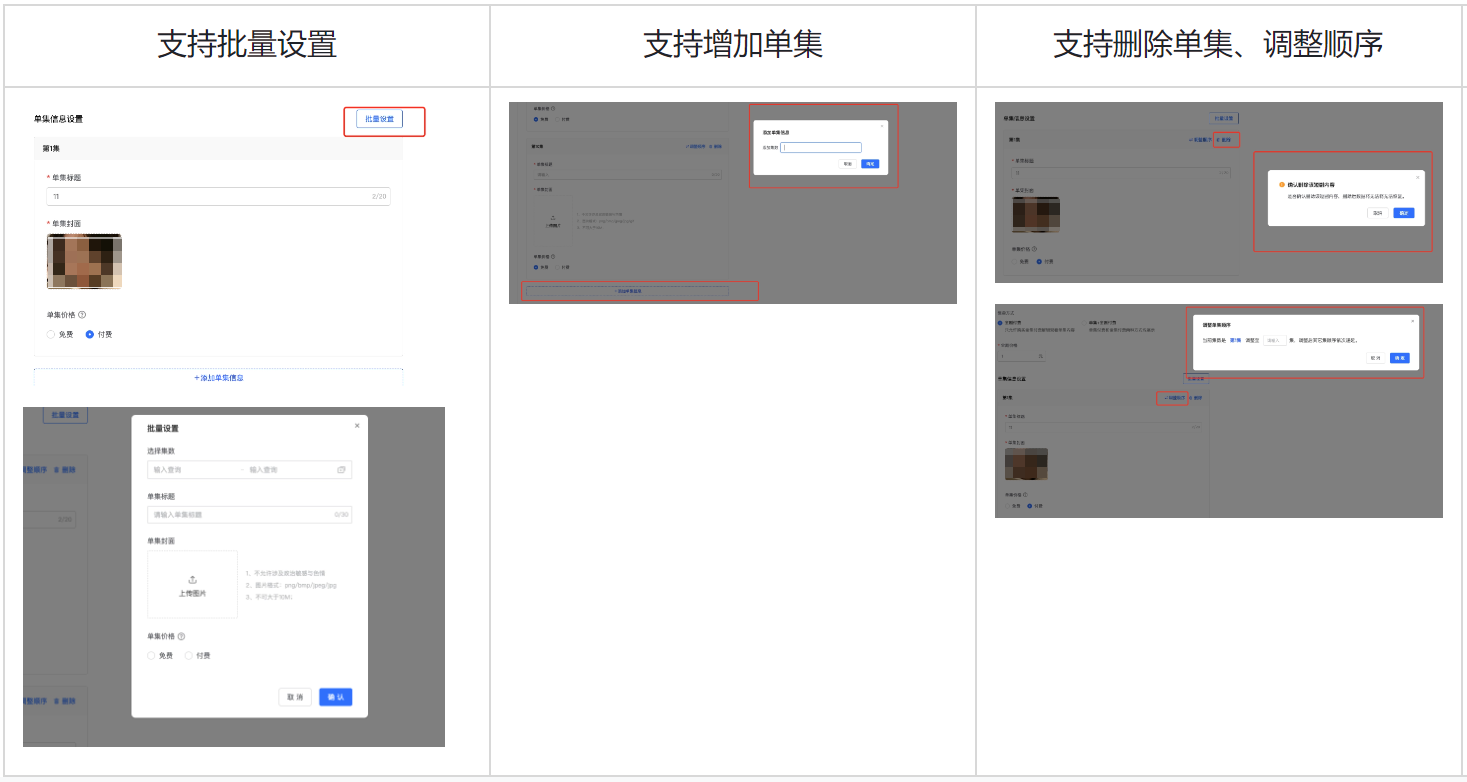The height and width of the screenshot is (782, 1467).
Task: Click dimmed 批量设置 button behind batch dialog
Action: click(65, 415)
